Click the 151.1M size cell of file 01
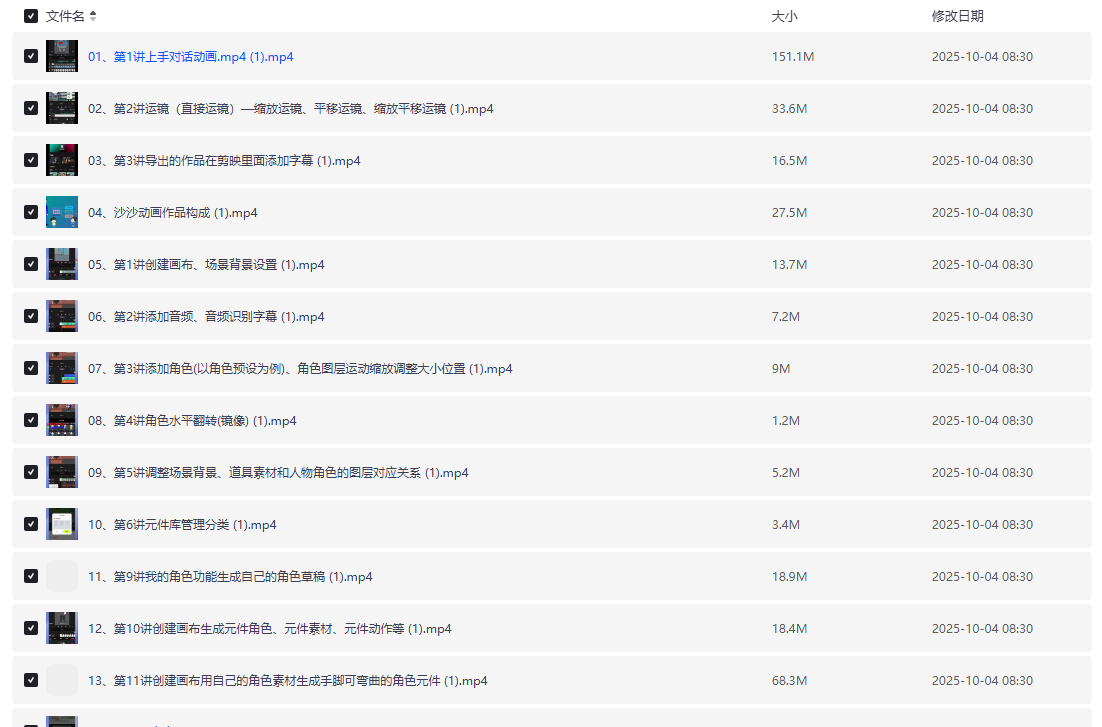The height and width of the screenshot is (727, 1102). click(x=793, y=57)
